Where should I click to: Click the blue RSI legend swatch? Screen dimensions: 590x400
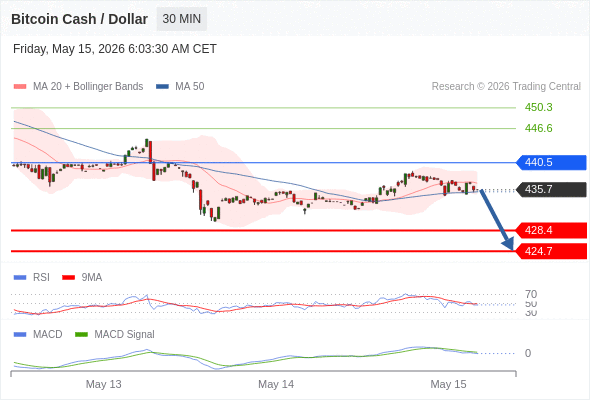tap(20, 278)
